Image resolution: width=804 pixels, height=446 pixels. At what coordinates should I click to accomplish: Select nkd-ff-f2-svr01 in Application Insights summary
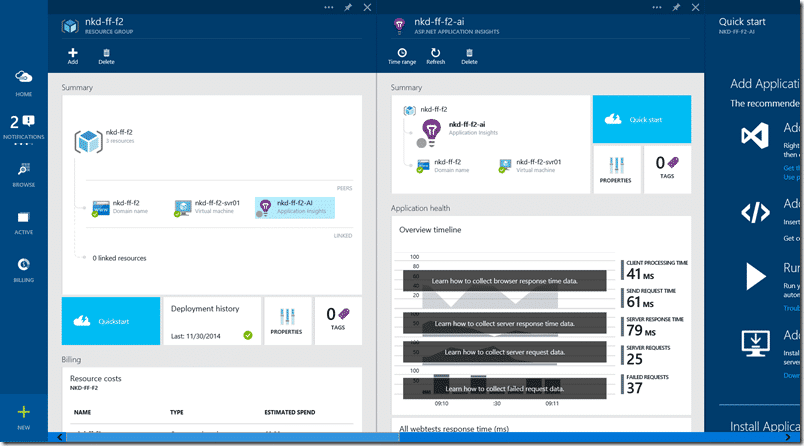[x=530, y=166]
